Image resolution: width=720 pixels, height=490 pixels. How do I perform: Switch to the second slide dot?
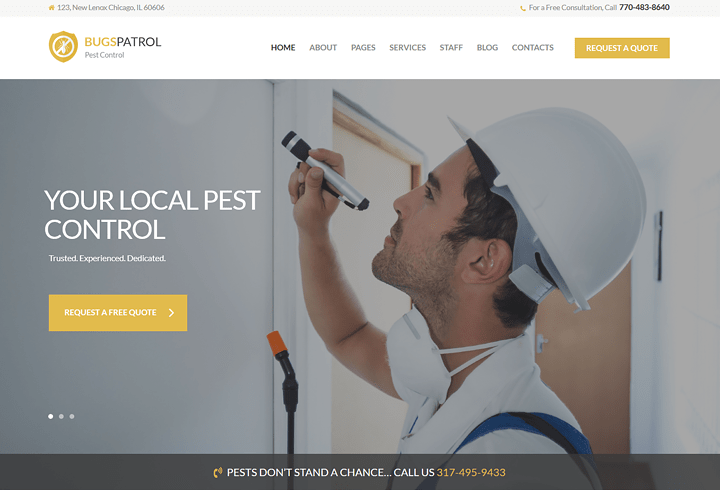point(61,417)
